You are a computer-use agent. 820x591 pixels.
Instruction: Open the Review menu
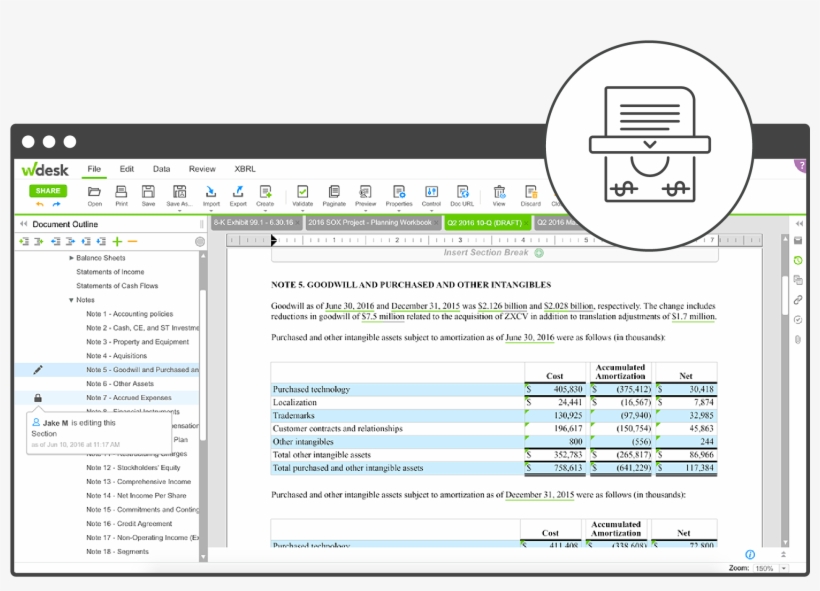click(202, 169)
